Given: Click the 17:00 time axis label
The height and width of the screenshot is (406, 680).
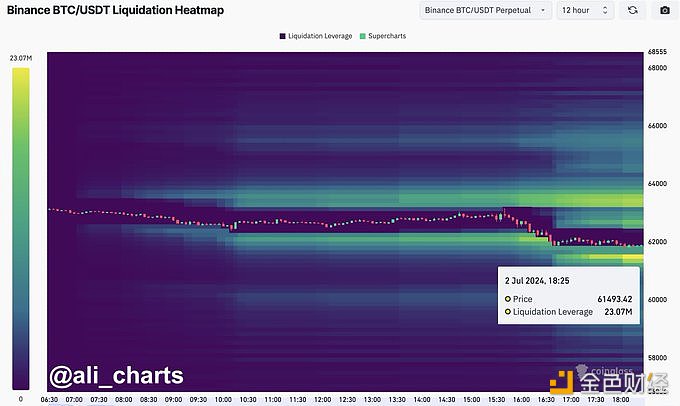Looking at the screenshot, I should click(x=571, y=399).
